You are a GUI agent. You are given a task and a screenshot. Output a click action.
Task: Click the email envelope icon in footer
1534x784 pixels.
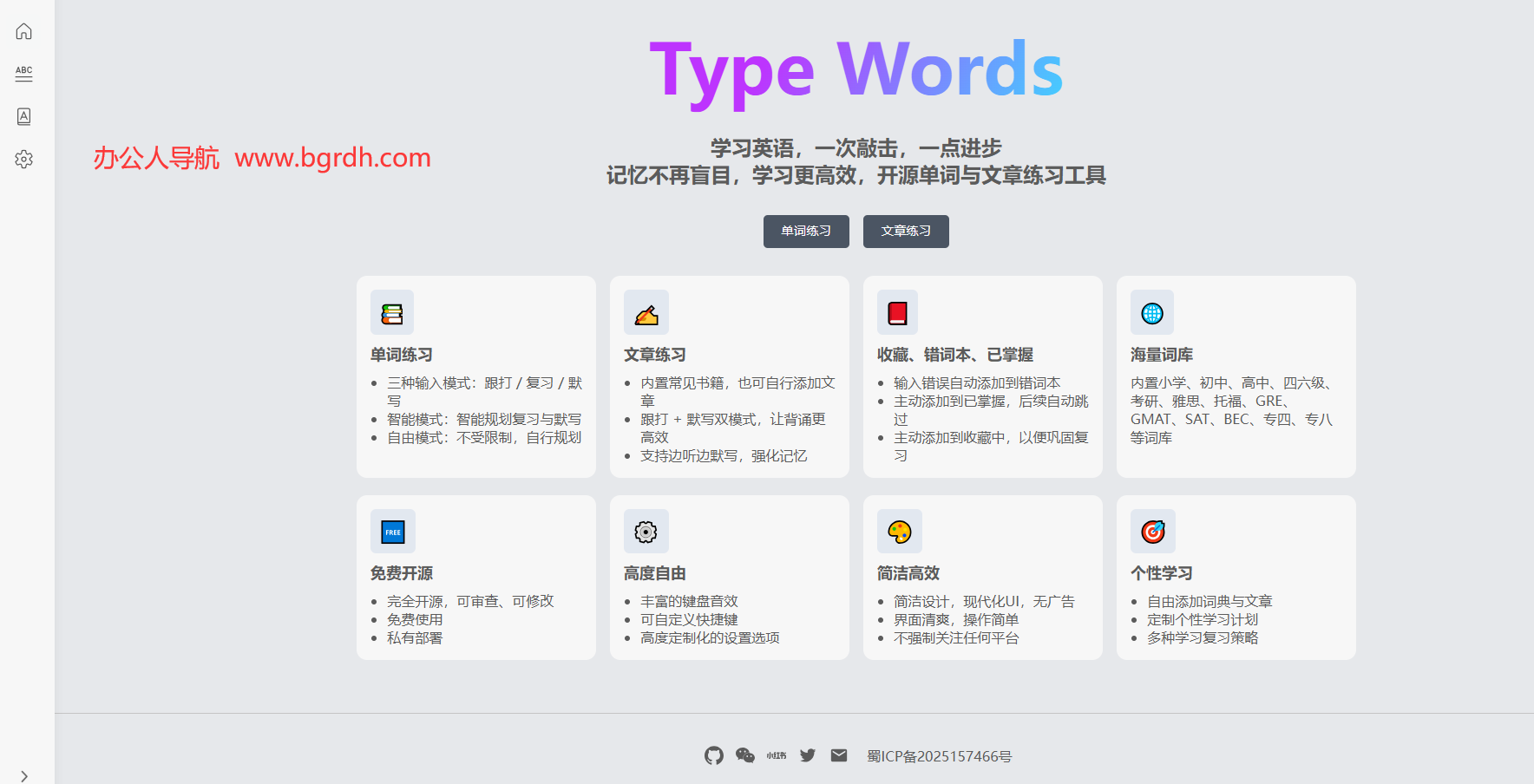(838, 755)
